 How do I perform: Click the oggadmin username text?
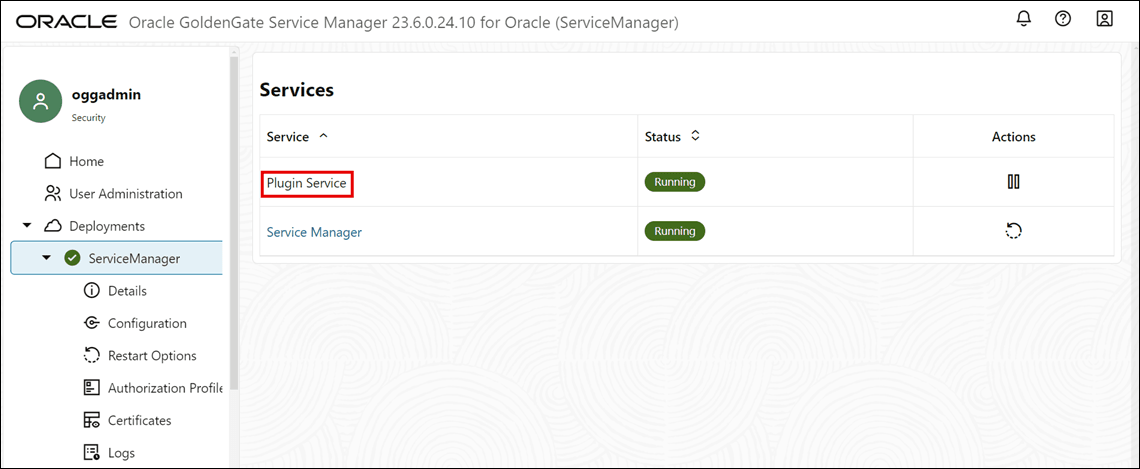click(x=106, y=95)
